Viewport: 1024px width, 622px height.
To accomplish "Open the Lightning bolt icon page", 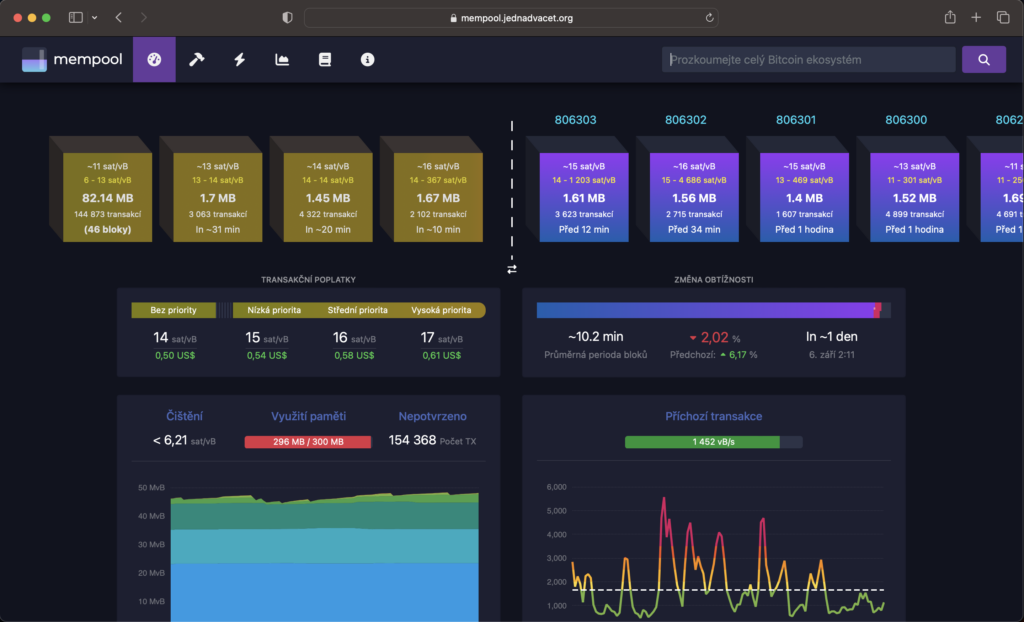I will tap(240, 59).
